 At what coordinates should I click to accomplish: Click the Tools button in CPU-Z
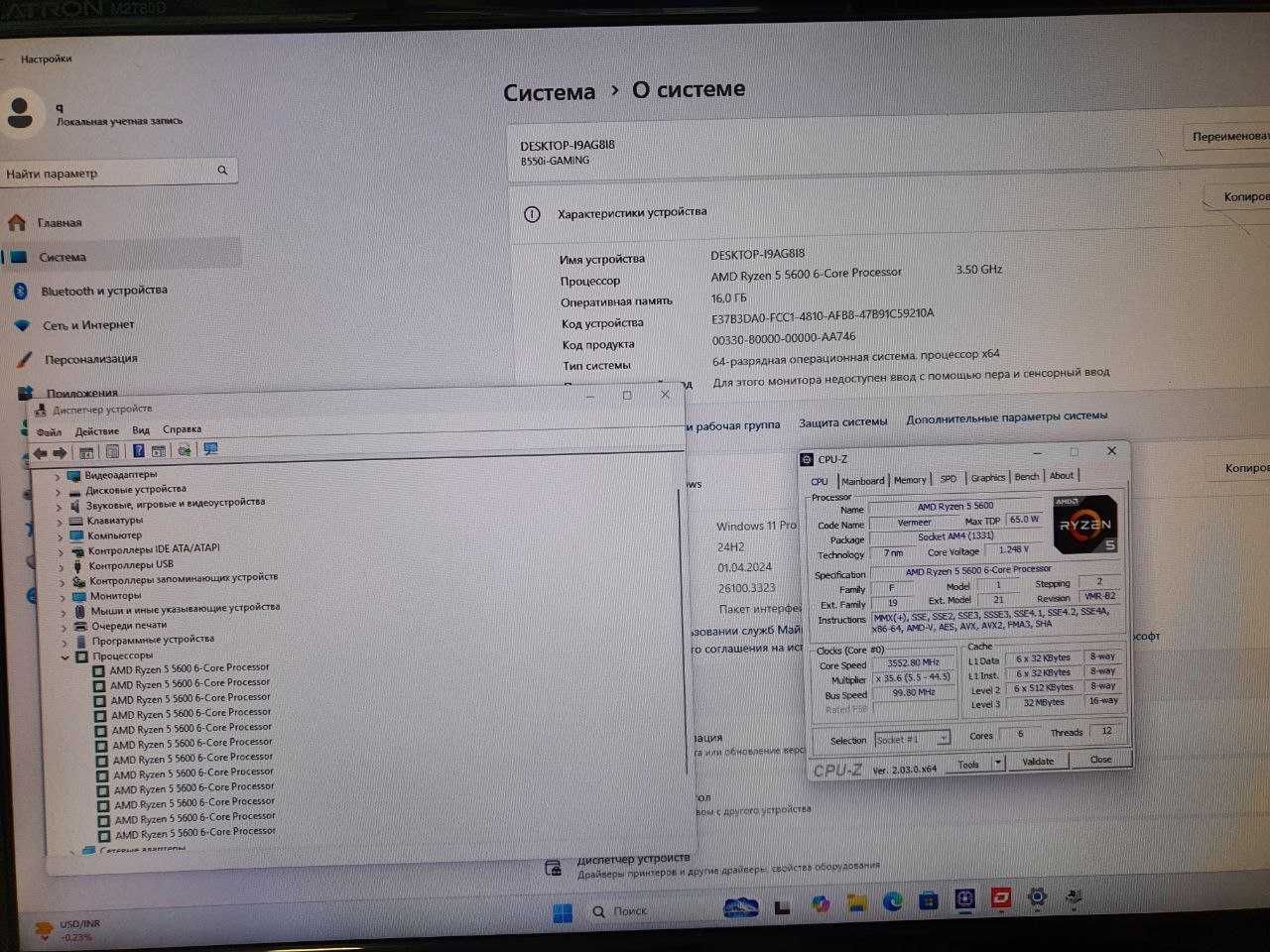tap(969, 765)
